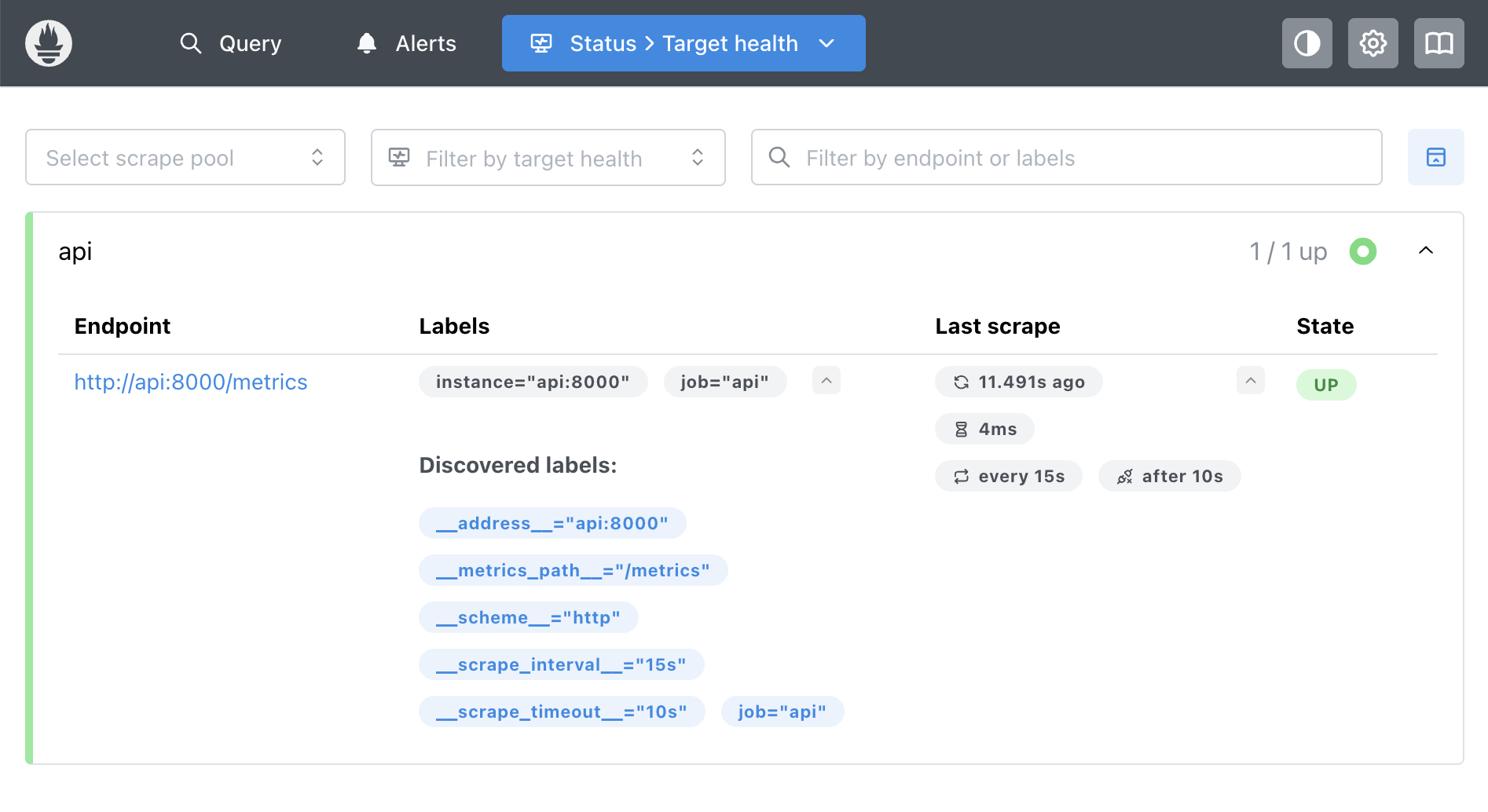Go to the Alerts page
This screenshot has height=812, width=1488.
coord(407,43)
